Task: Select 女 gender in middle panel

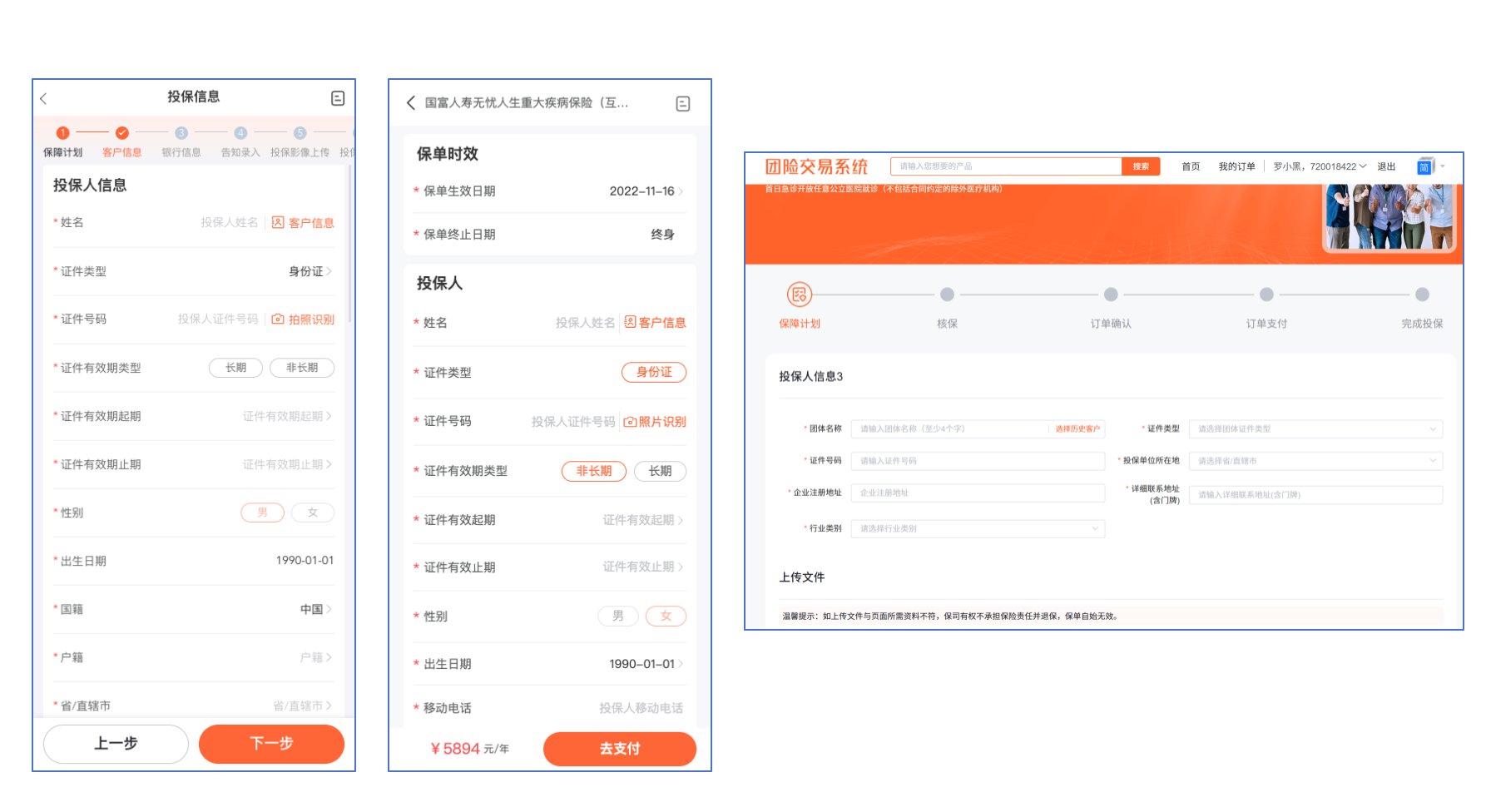Action: [666, 616]
